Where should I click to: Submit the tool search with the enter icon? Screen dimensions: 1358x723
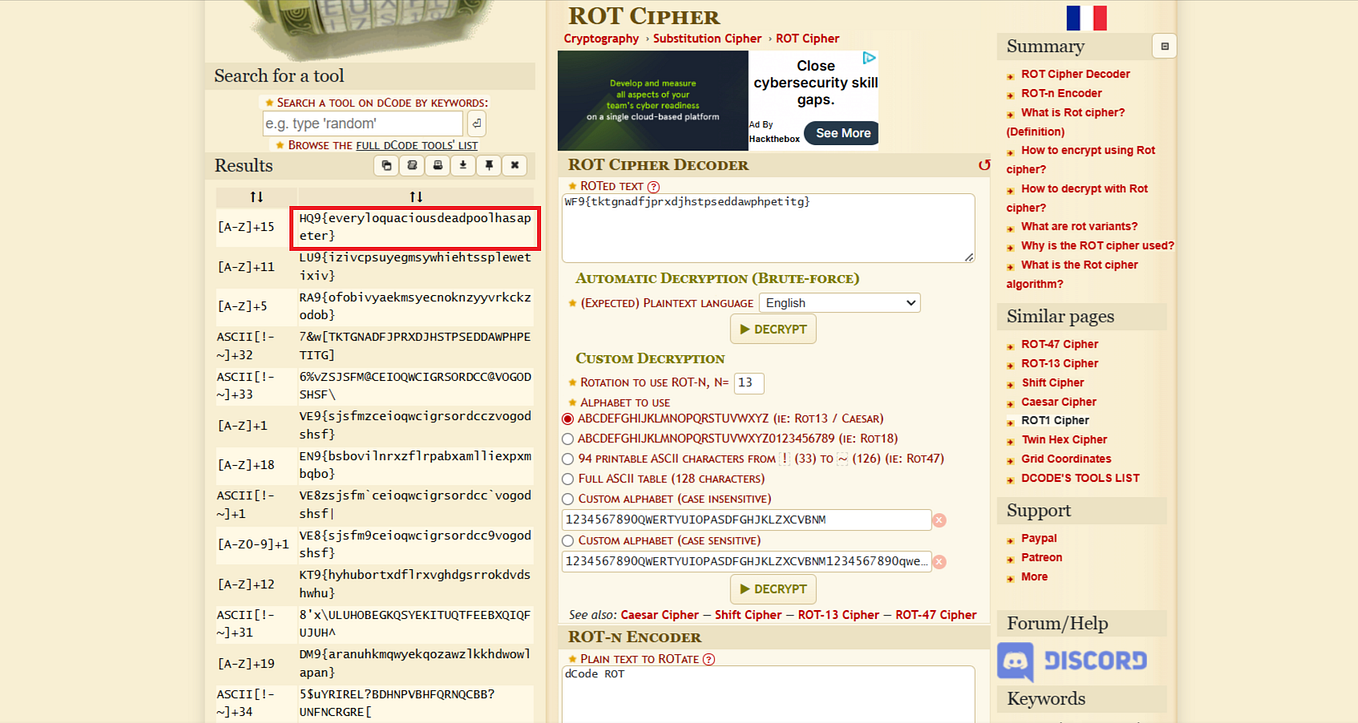click(x=476, y=122)
